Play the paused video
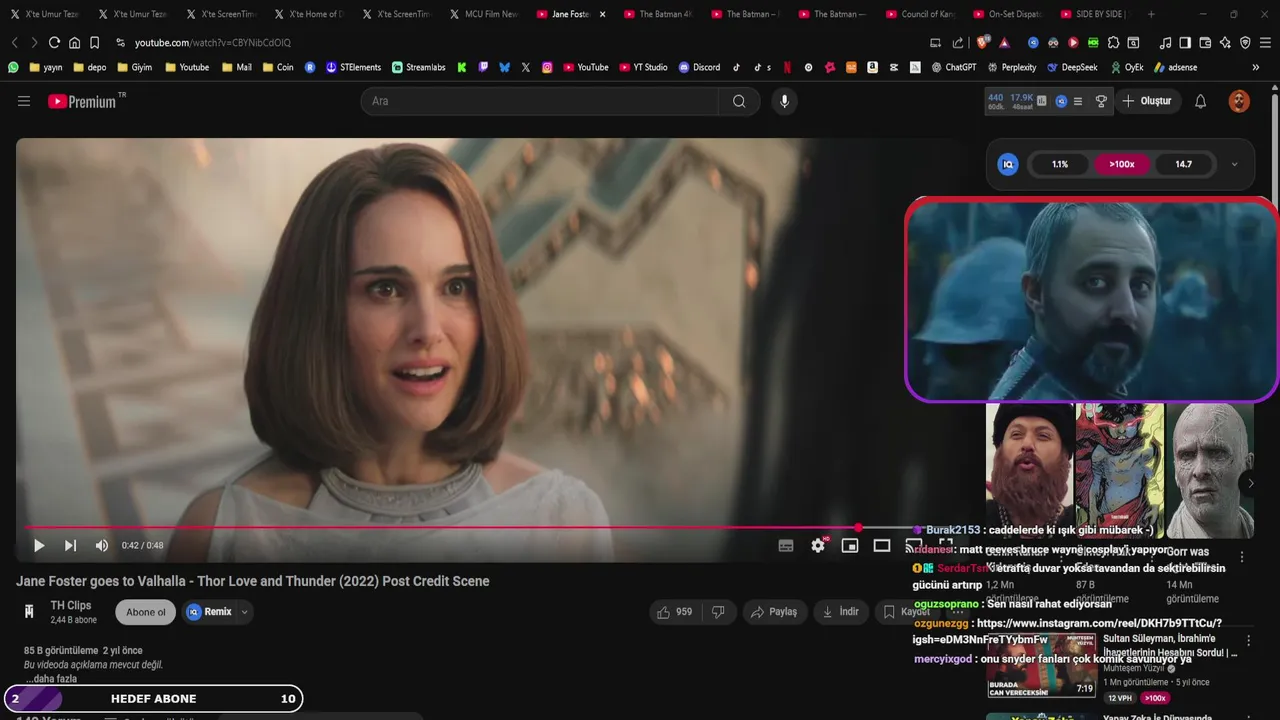Viewport: 1280px width, 720px height. point(39,546)
